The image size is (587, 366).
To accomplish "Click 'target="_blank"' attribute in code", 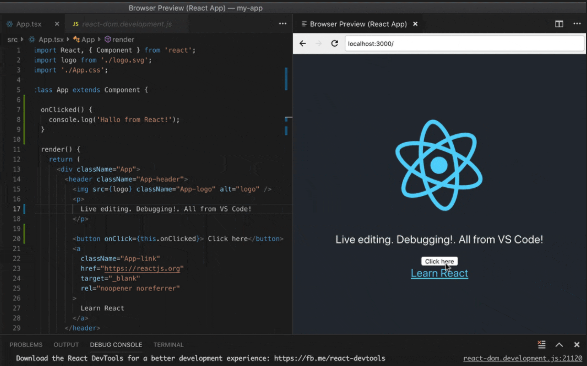I will [x=110, y=278].
